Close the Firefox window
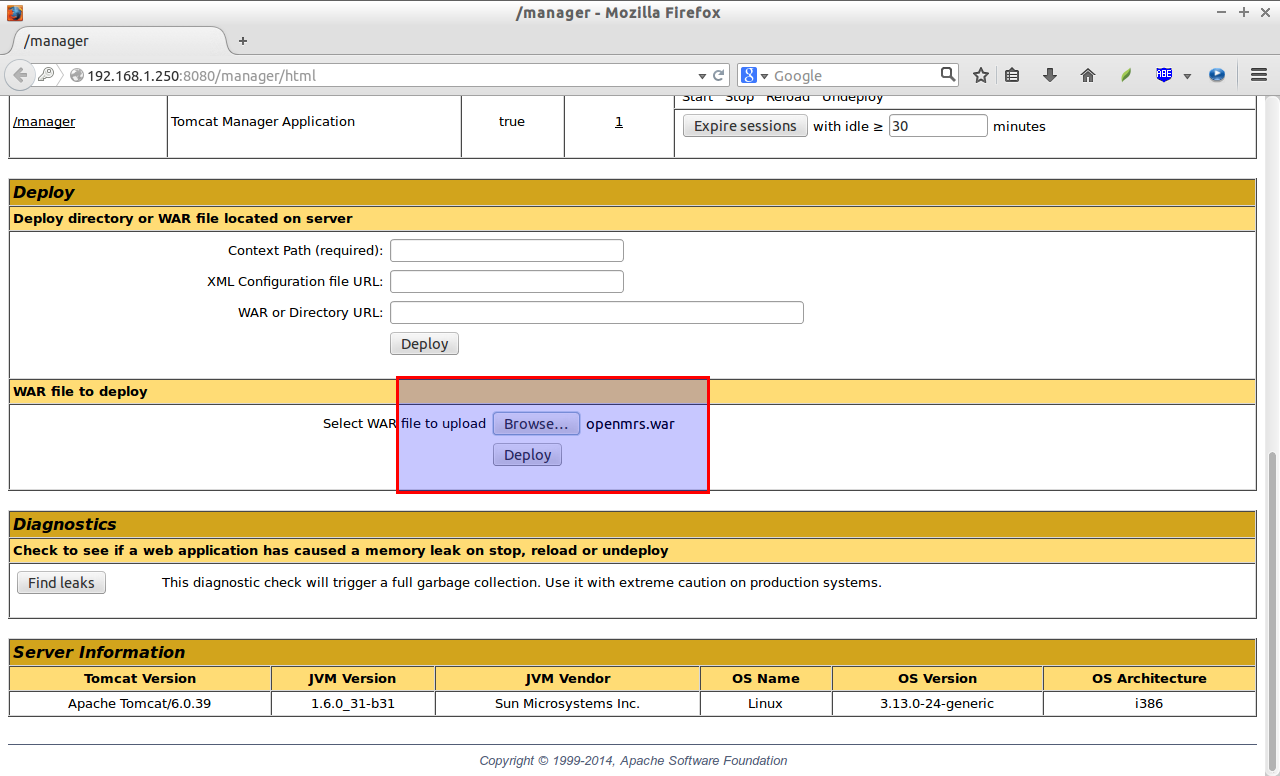1280x776 pixels. [1265, 12]
